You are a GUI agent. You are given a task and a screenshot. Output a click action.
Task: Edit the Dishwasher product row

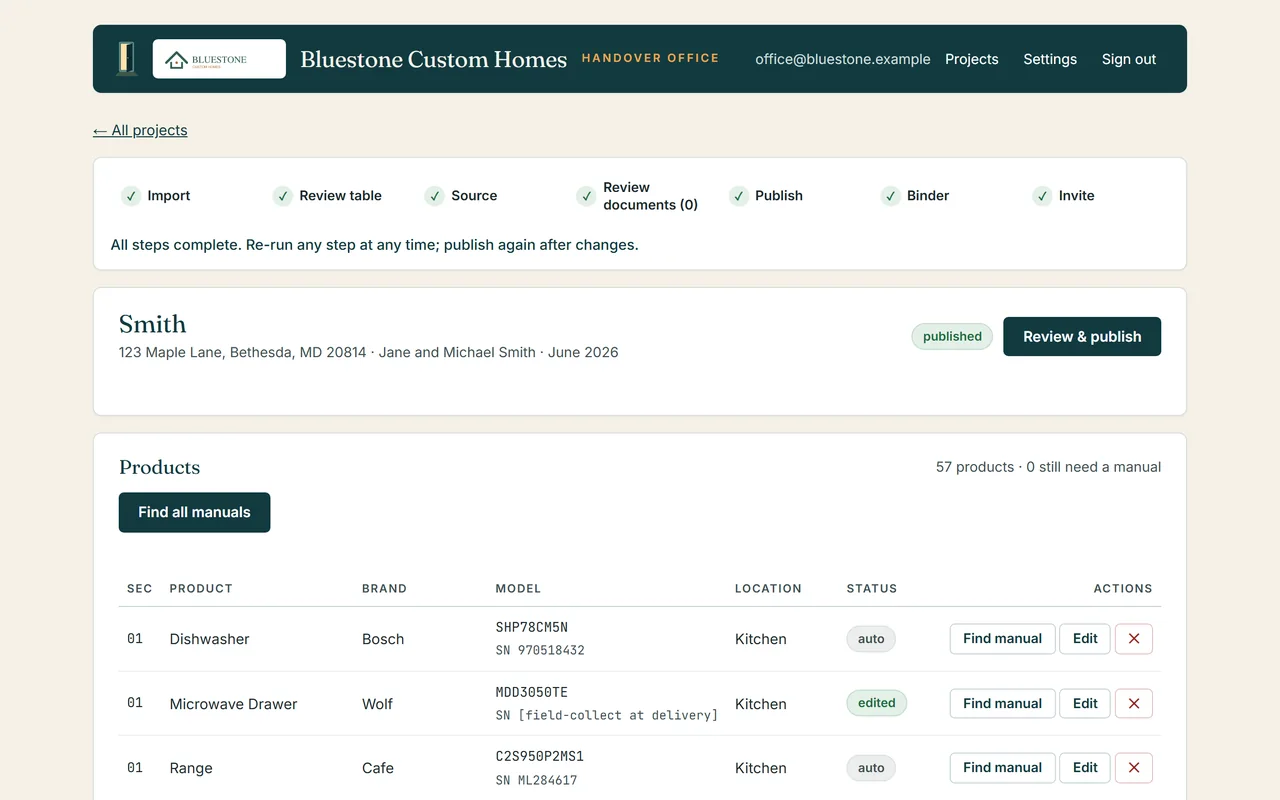pyautogui.click(x=1085, y=639)
